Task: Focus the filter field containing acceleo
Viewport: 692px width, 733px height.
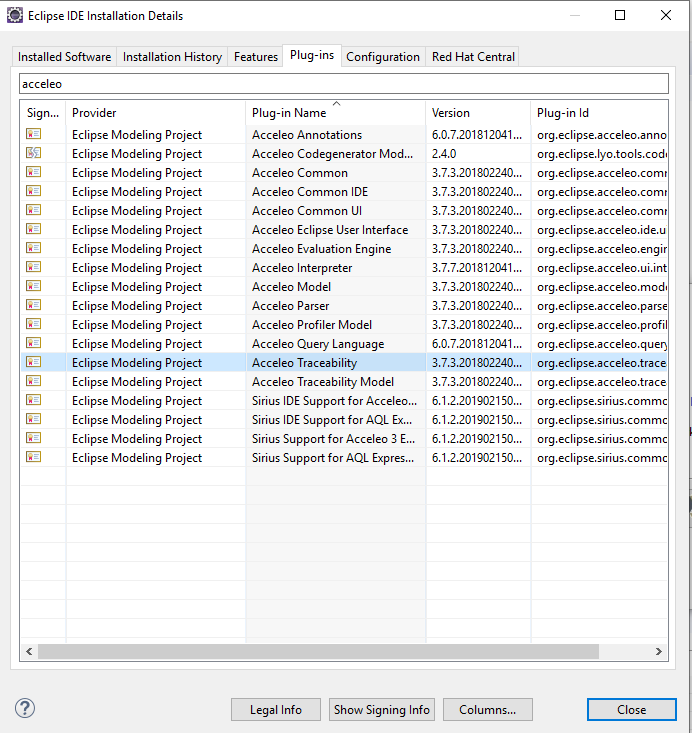Action: pos(343,84)
